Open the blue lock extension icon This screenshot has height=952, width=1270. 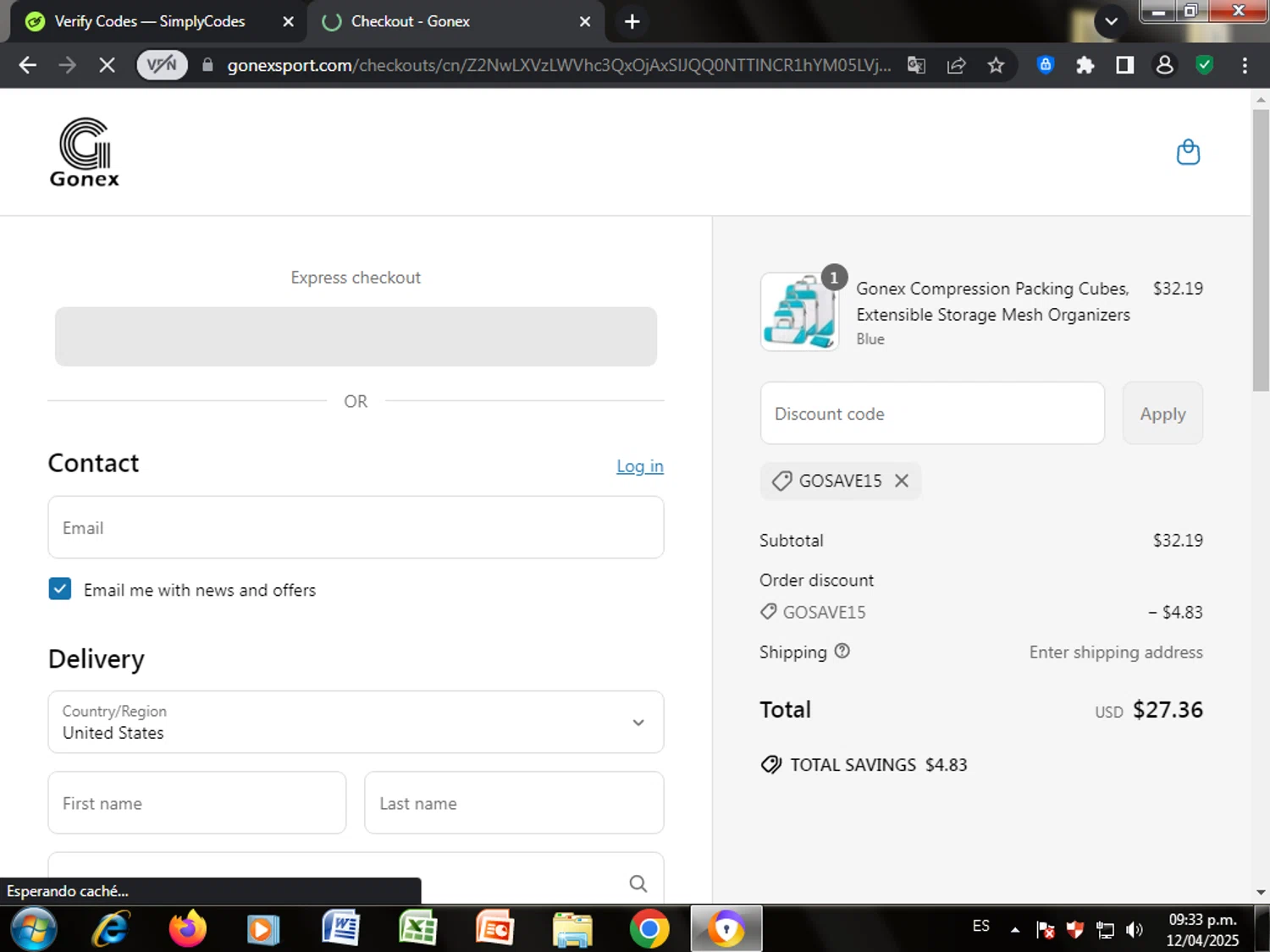(x=1045, y=65)
